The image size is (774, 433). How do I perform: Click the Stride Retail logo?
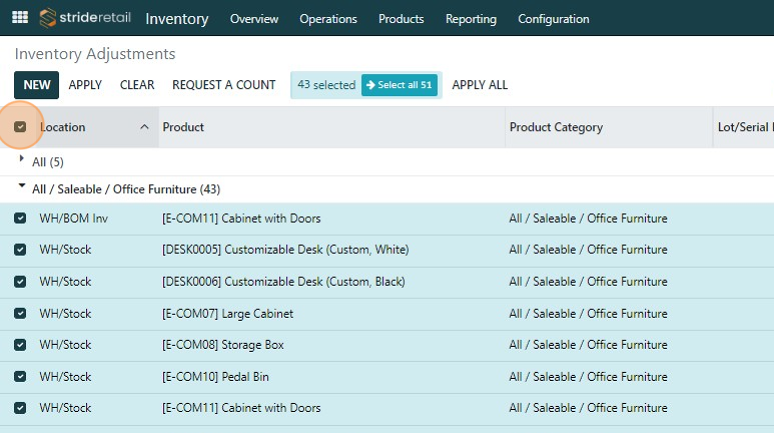pos(84,18)
